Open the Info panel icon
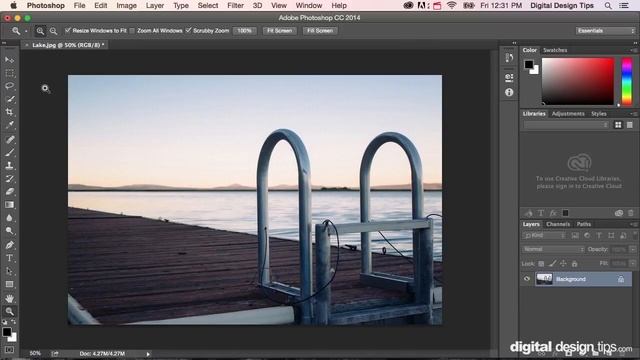 coord(509,92)
